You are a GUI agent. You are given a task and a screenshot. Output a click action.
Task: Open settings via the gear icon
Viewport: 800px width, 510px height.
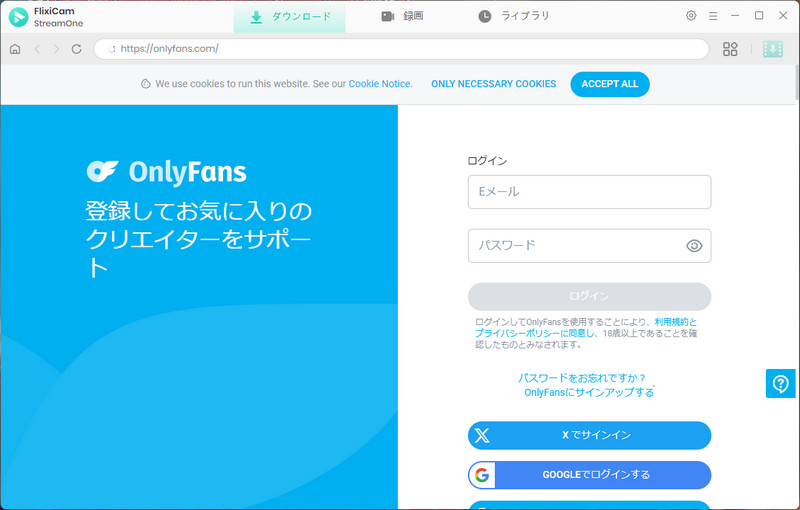(691, 15)
